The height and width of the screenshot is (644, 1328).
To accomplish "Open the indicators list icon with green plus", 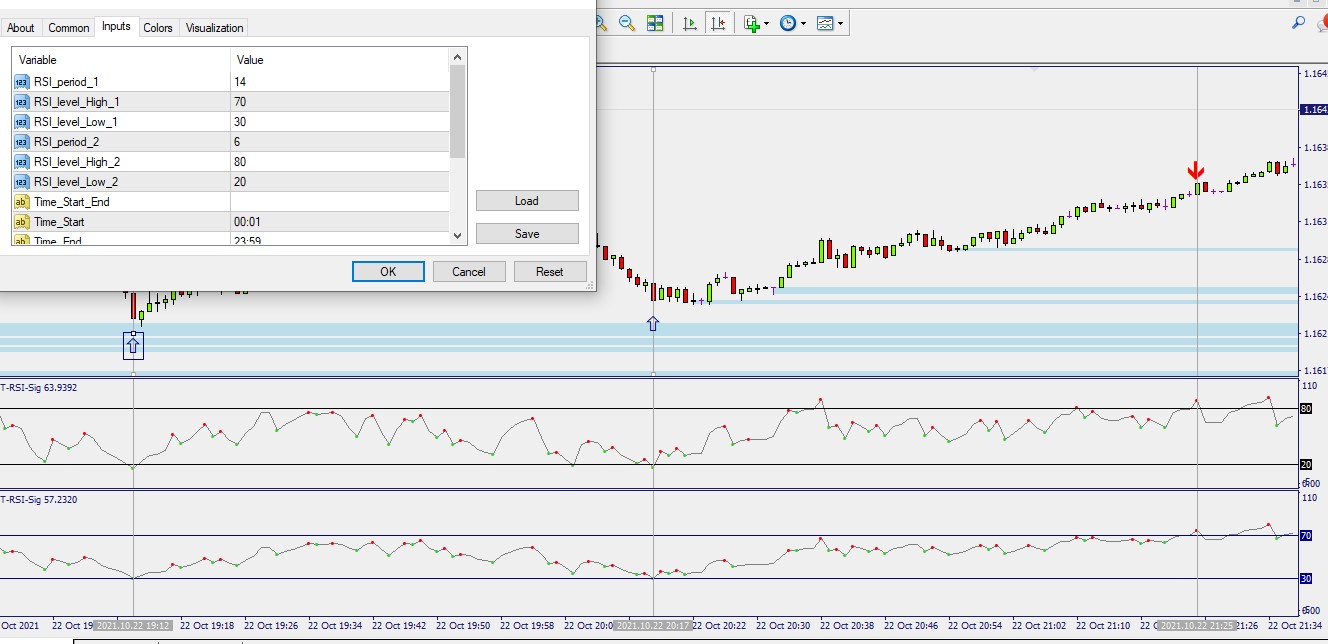I will pos(752,22).
